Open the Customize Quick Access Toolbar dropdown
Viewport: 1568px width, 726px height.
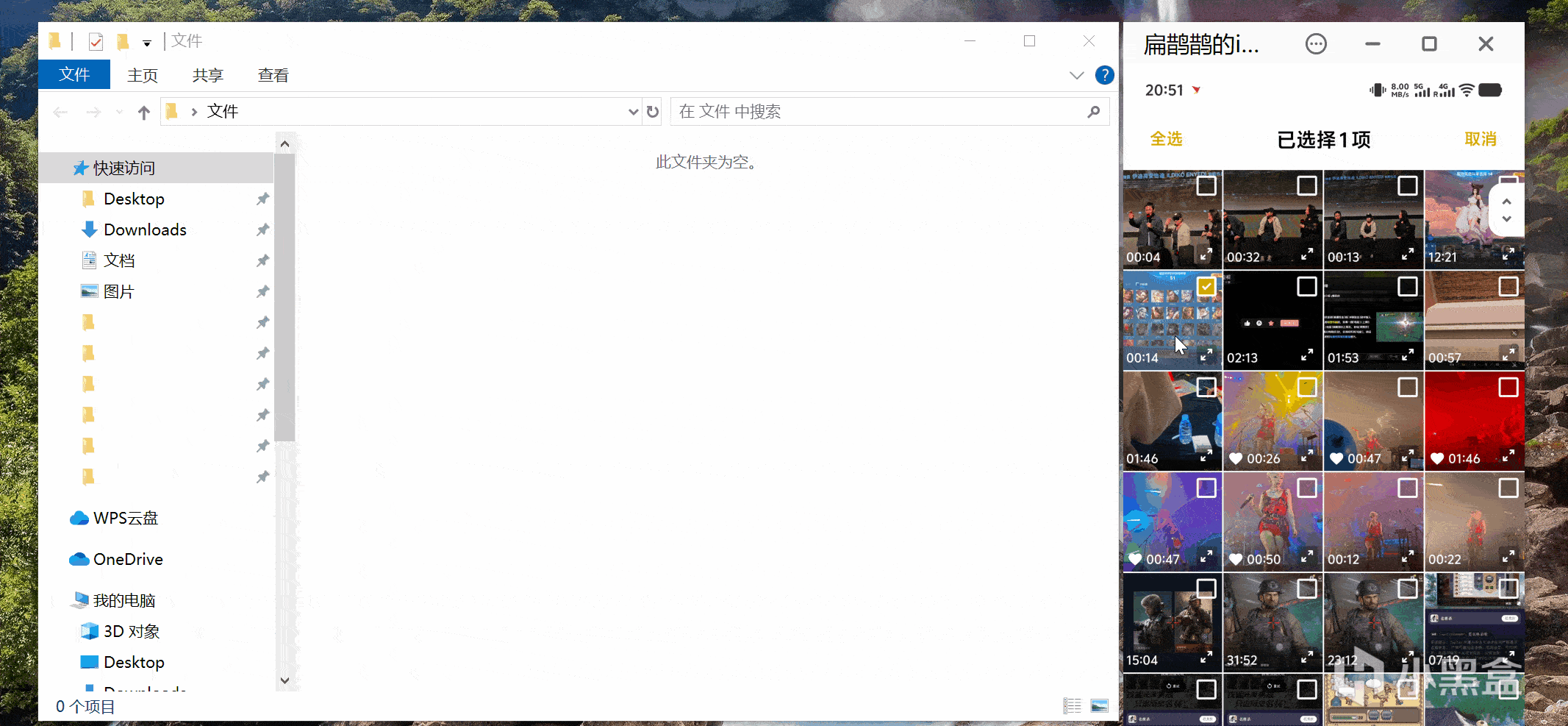(147, 43)
